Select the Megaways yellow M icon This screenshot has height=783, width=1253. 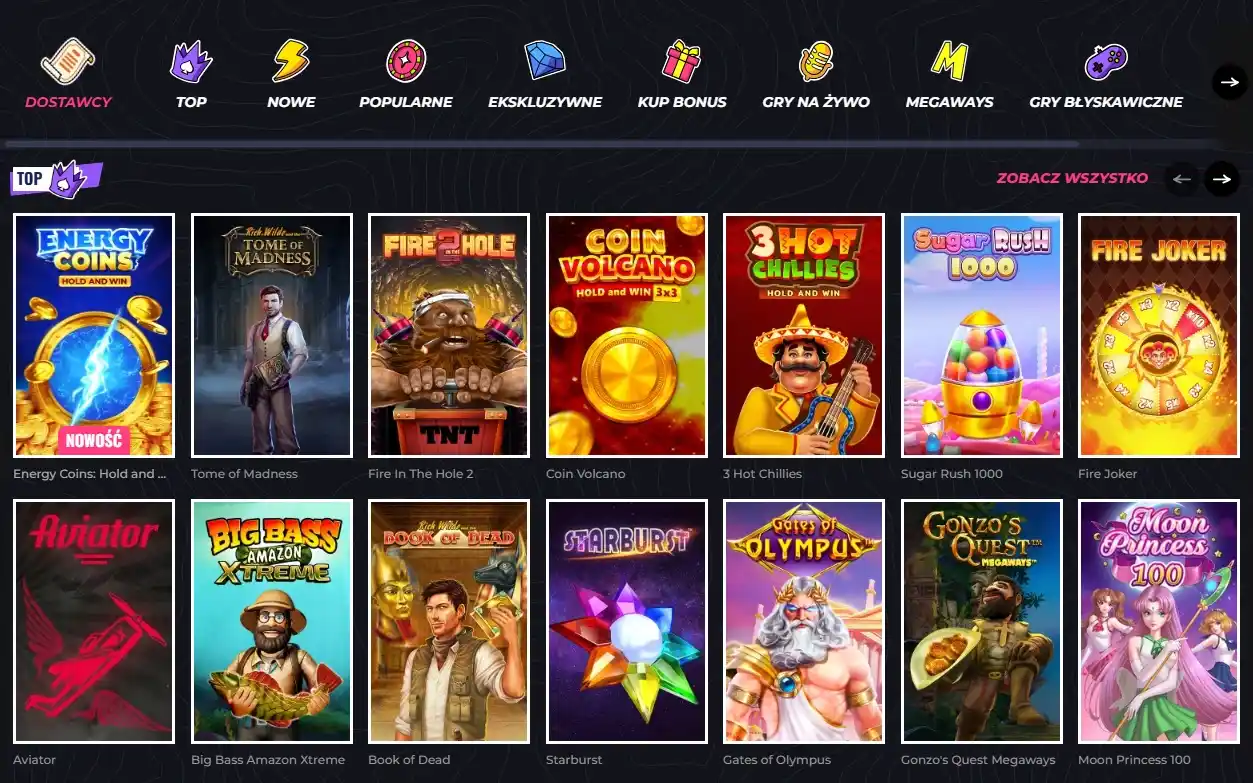pos(949,60)
